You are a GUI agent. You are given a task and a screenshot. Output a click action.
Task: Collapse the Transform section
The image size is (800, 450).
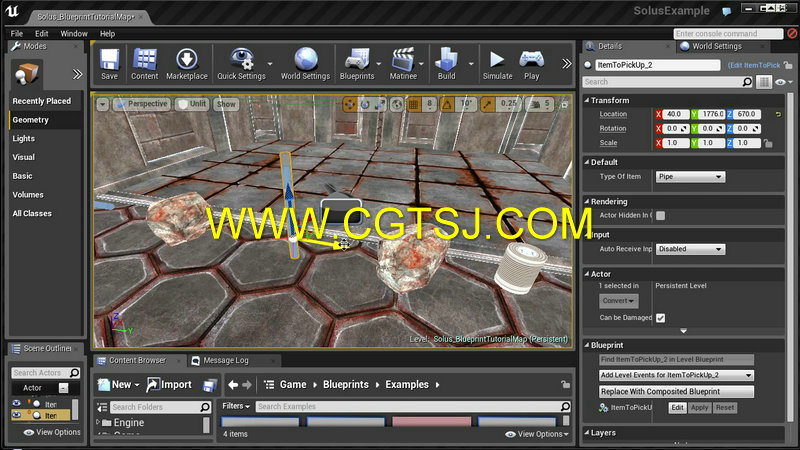pyautogui.click(x=587, y=101)
